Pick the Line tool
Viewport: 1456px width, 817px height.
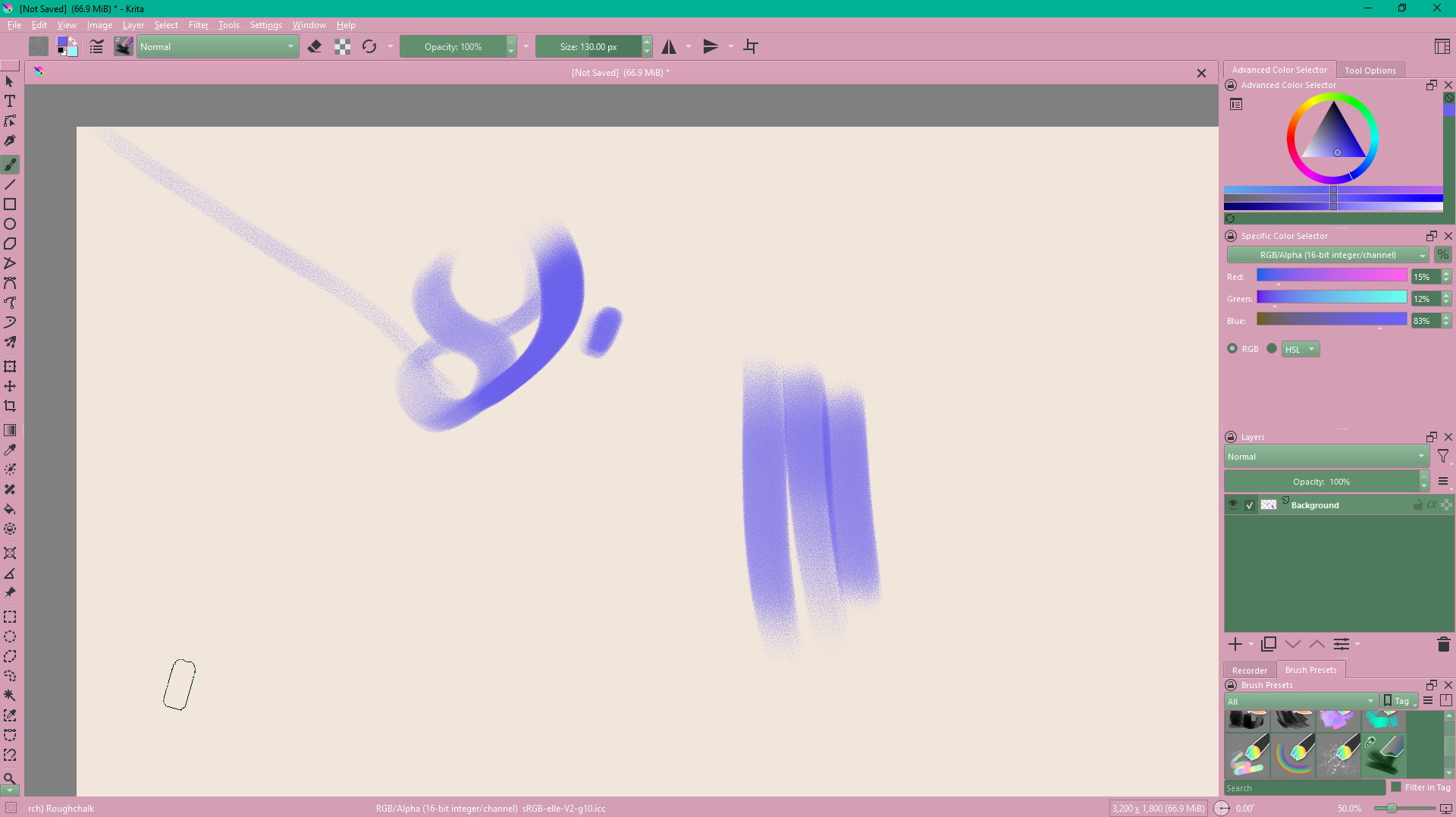pos(10,184)
